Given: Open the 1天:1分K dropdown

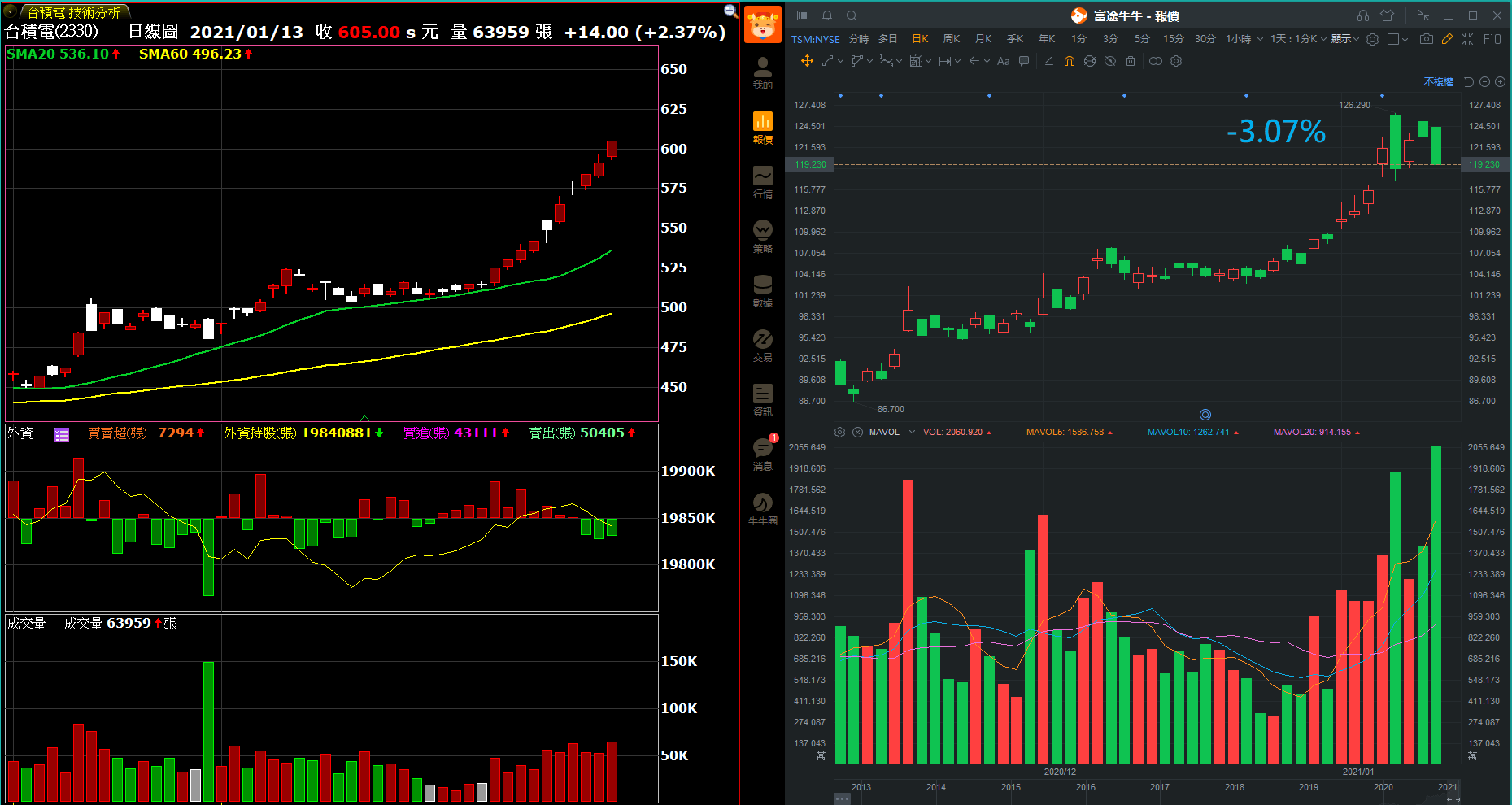Looking at the screenshot, I should coord(1298,39).
